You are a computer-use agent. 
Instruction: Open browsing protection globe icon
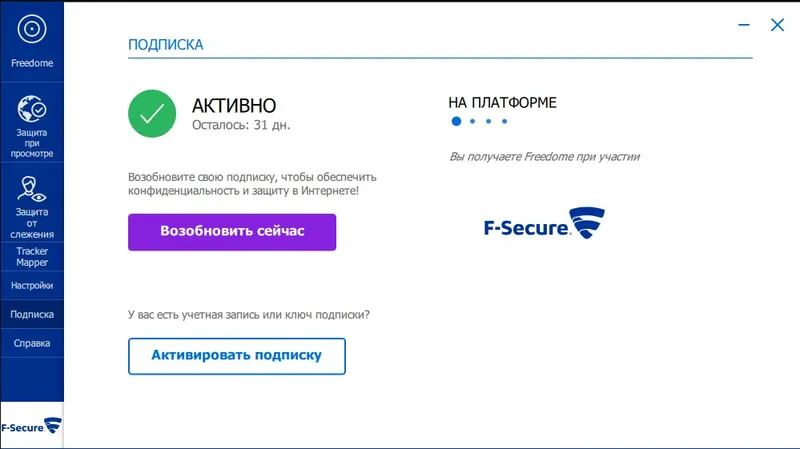32,109
